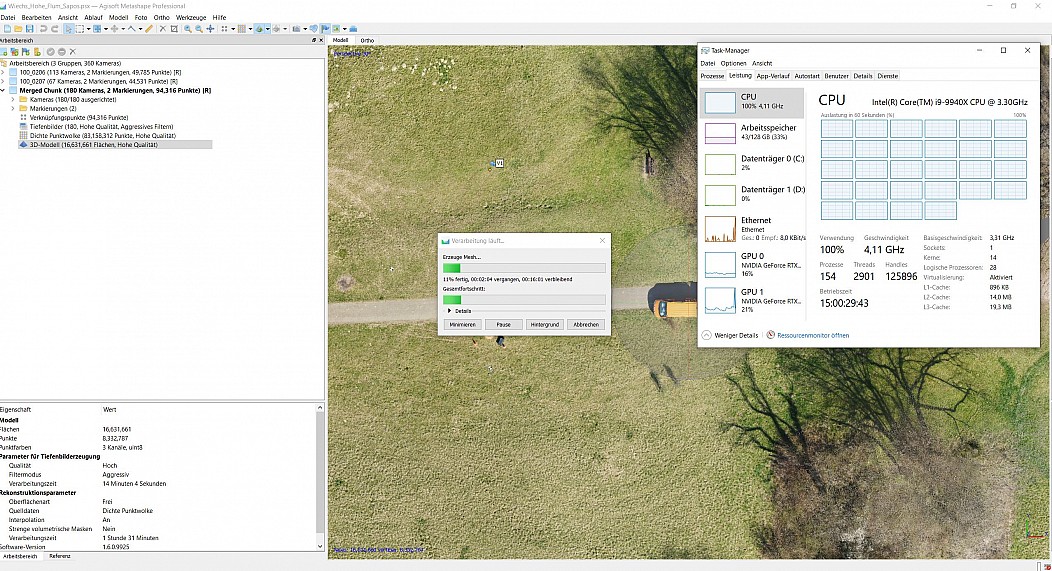Expand the Kameras folder node
The height and width of the screenshot is (571, 1052).
pyautogui.click(x=13, y=99)
